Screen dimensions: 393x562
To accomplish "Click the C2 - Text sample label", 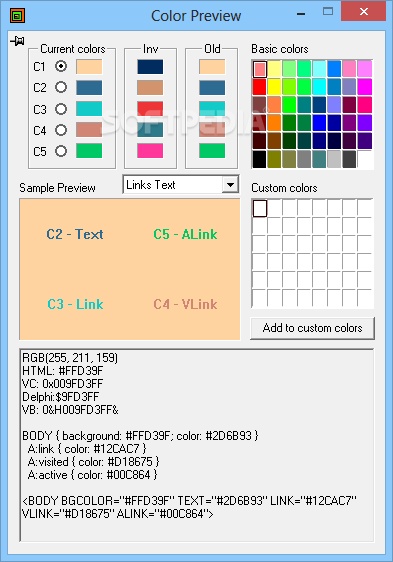I will (x=75, y=234).
